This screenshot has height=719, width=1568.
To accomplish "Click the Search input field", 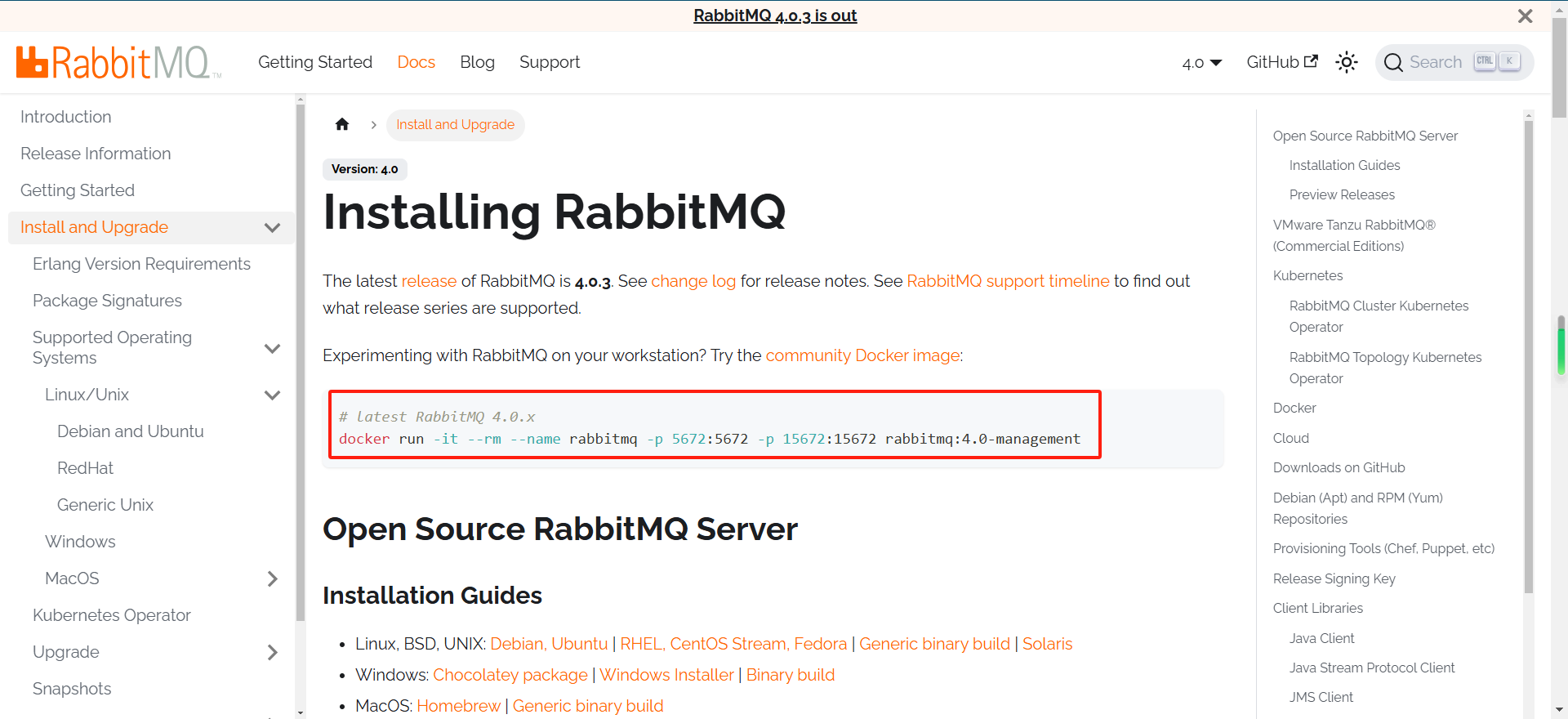I will (1436, 62).
